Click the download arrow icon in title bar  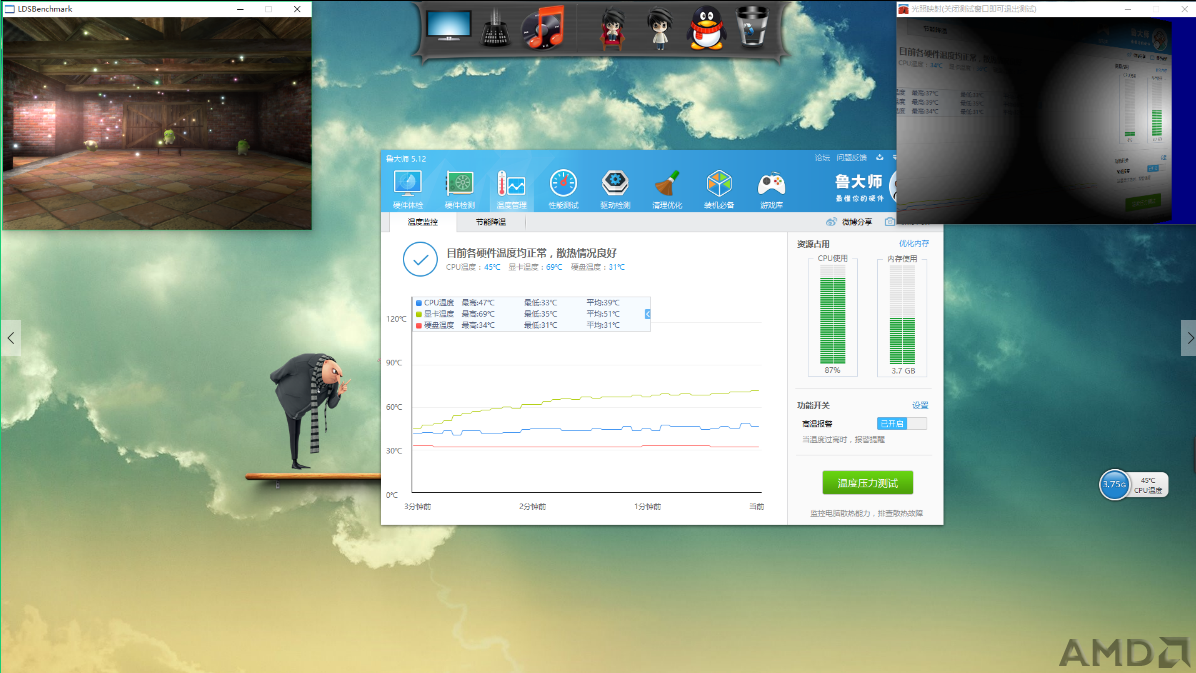point(879,158)
